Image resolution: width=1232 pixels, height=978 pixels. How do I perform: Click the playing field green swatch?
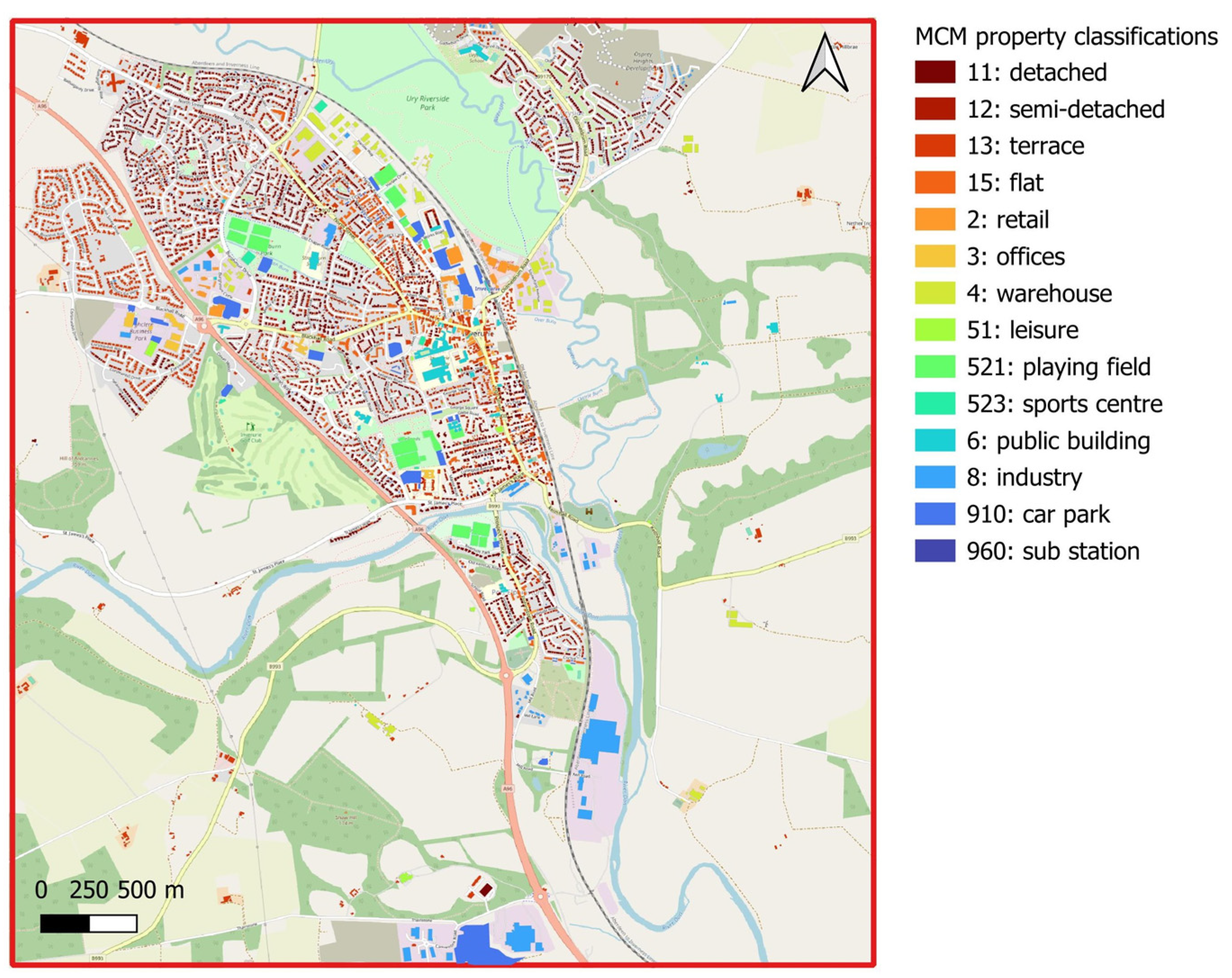click(x=935, y=367)
